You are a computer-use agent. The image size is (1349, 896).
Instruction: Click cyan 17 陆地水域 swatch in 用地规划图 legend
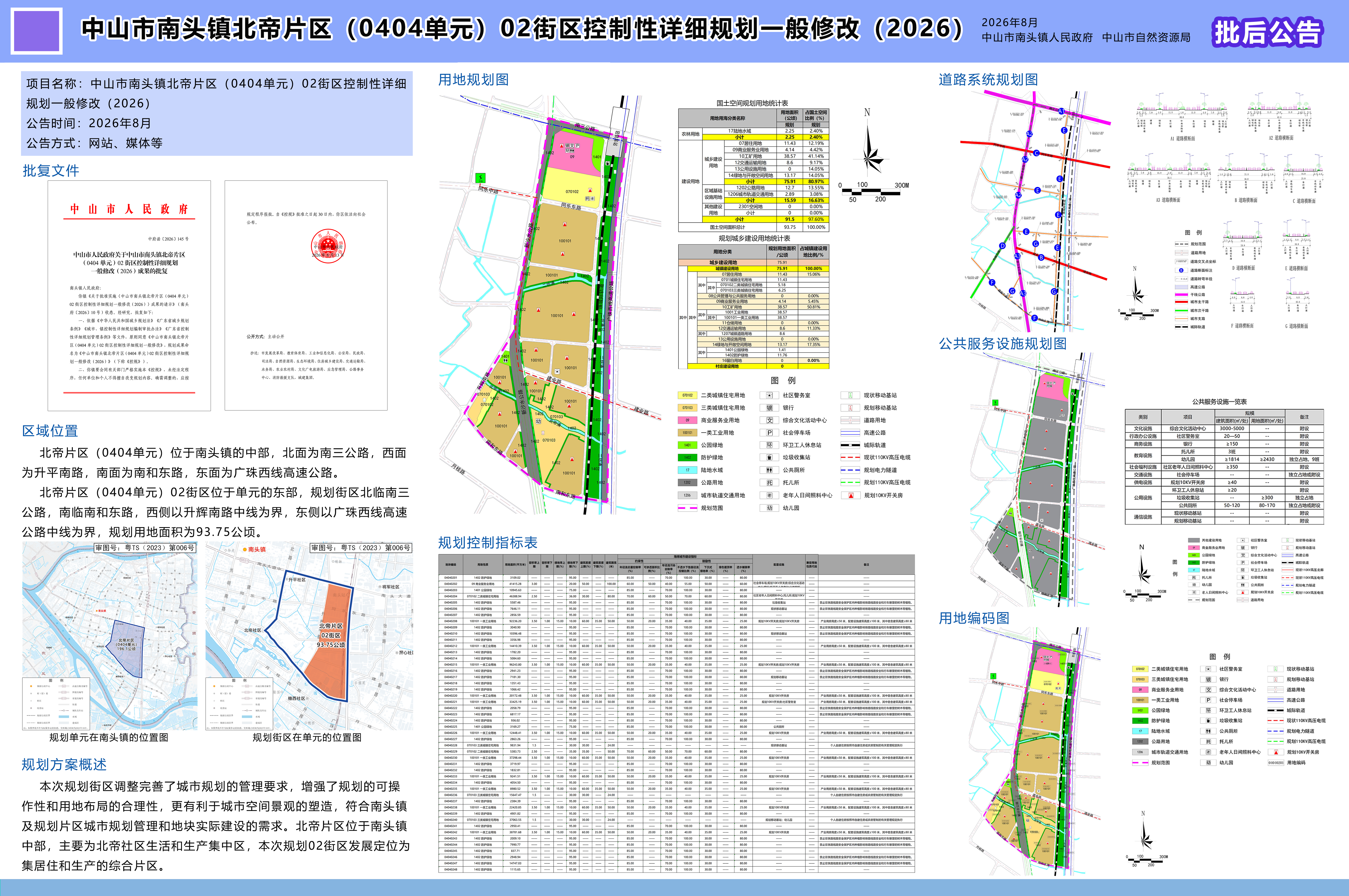tap(687, 470)
